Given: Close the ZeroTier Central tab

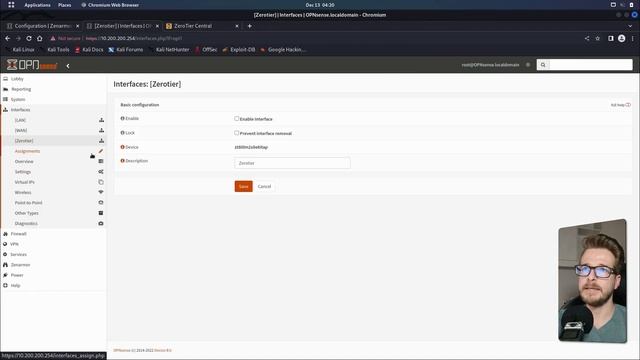Looking at the screenshot, I should pyautogui.click(x=237, y=26).
